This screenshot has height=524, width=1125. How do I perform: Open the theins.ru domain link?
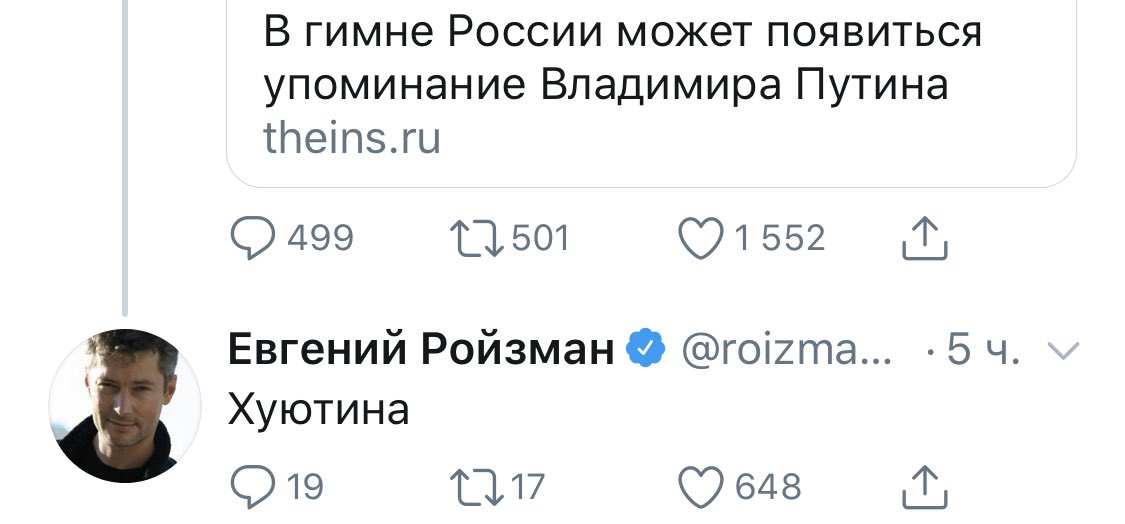coord(352,138)
